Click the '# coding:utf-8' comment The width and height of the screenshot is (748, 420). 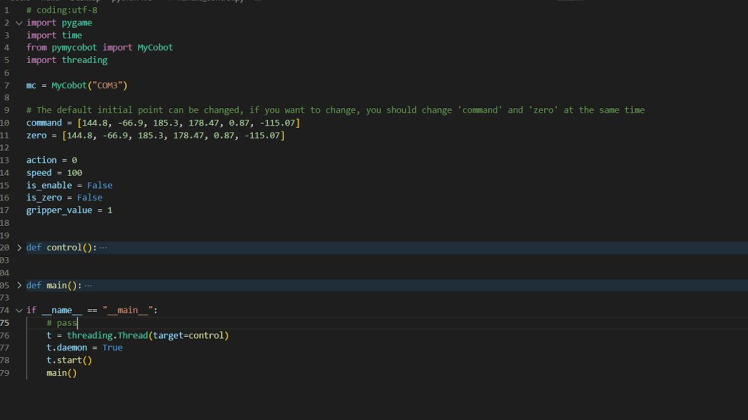(62, 10)
